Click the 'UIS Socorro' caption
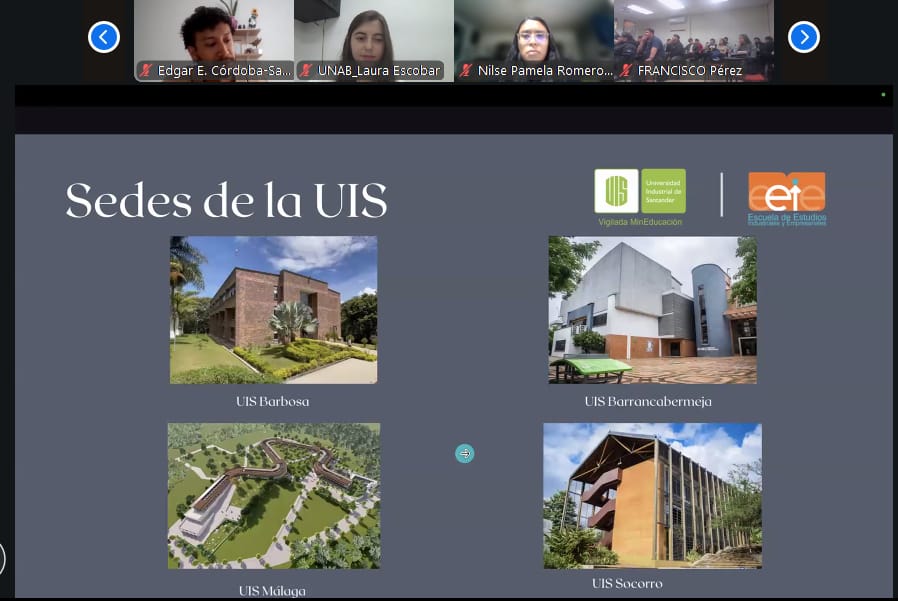The width and height of the screenshot is (898, 601). [x=627, y=583]
